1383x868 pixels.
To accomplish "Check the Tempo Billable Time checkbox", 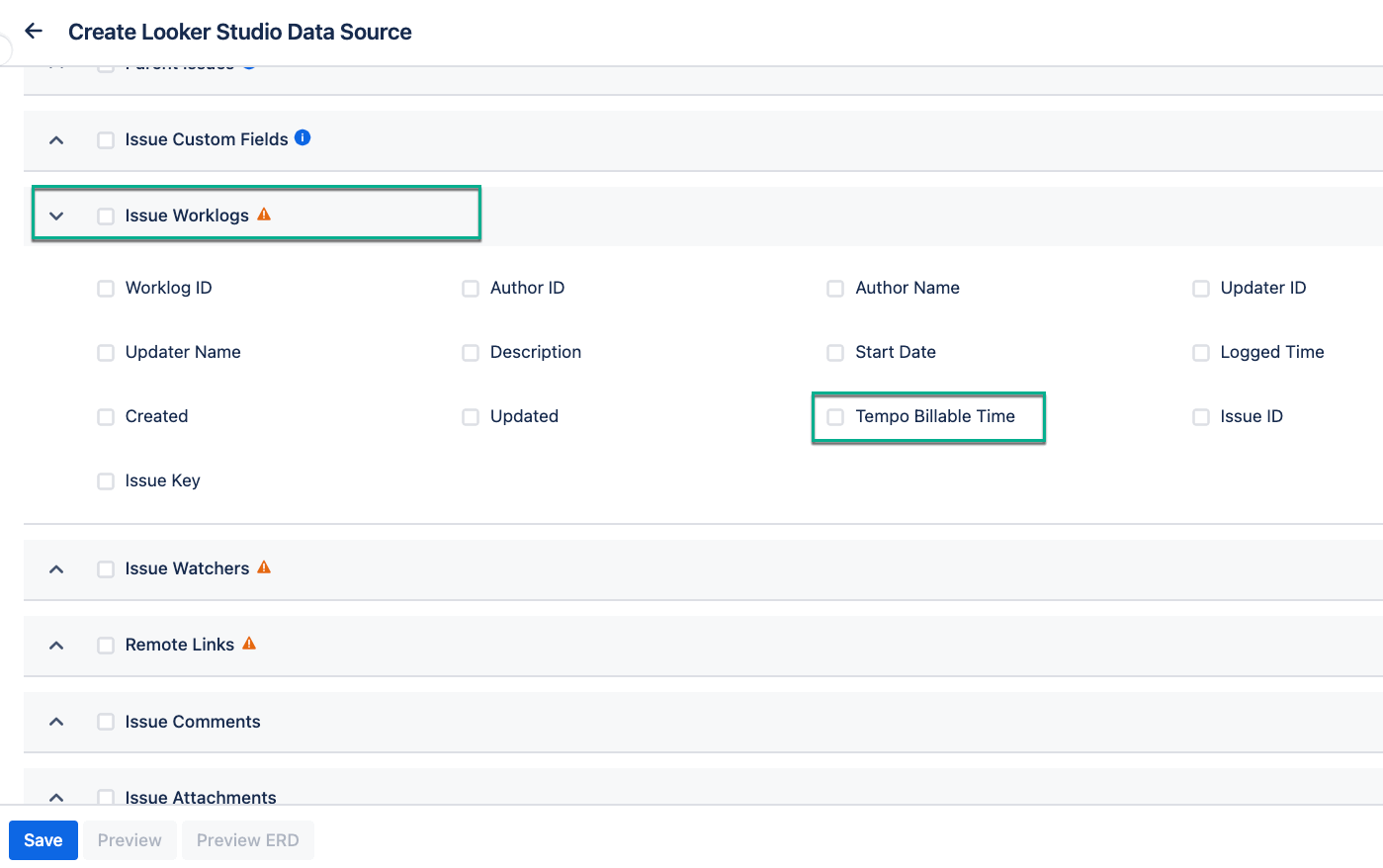I will [835, 417].
